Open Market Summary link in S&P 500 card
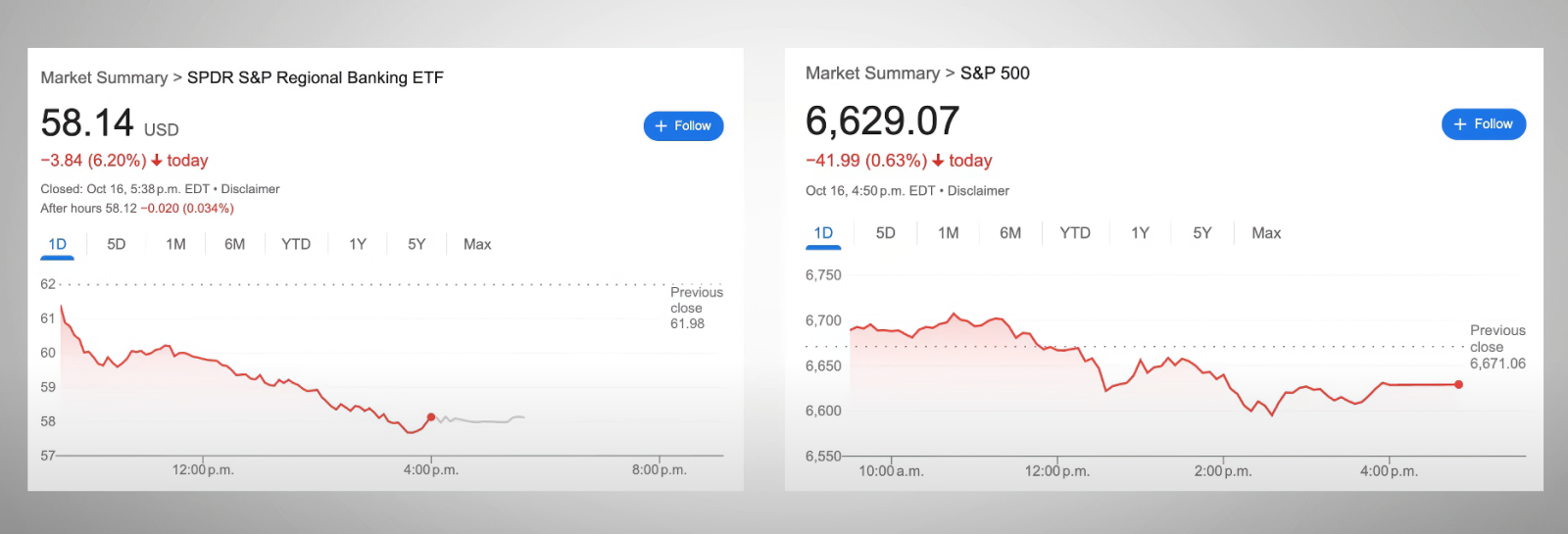The height and width of the screenshot is (534, 1568). click(x=872, y=73)
